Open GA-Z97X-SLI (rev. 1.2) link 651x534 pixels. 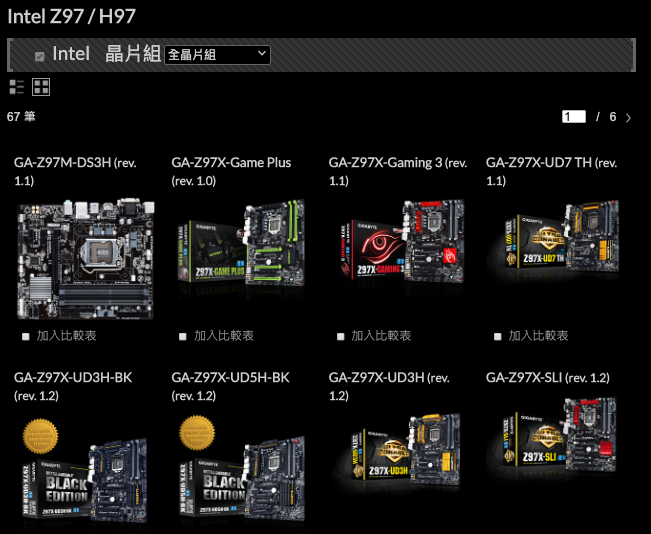(548, 378)
